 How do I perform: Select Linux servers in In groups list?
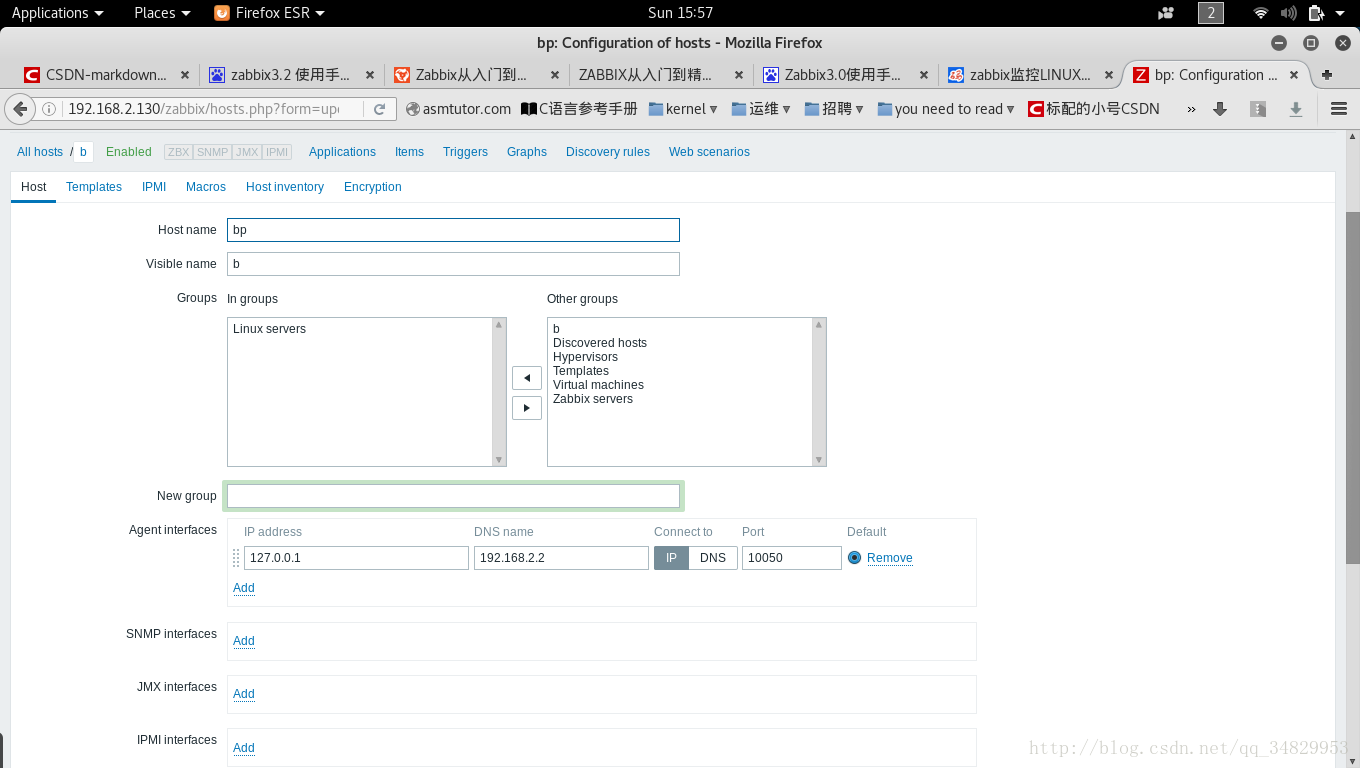pyautogui.click(x=270, y=329)
